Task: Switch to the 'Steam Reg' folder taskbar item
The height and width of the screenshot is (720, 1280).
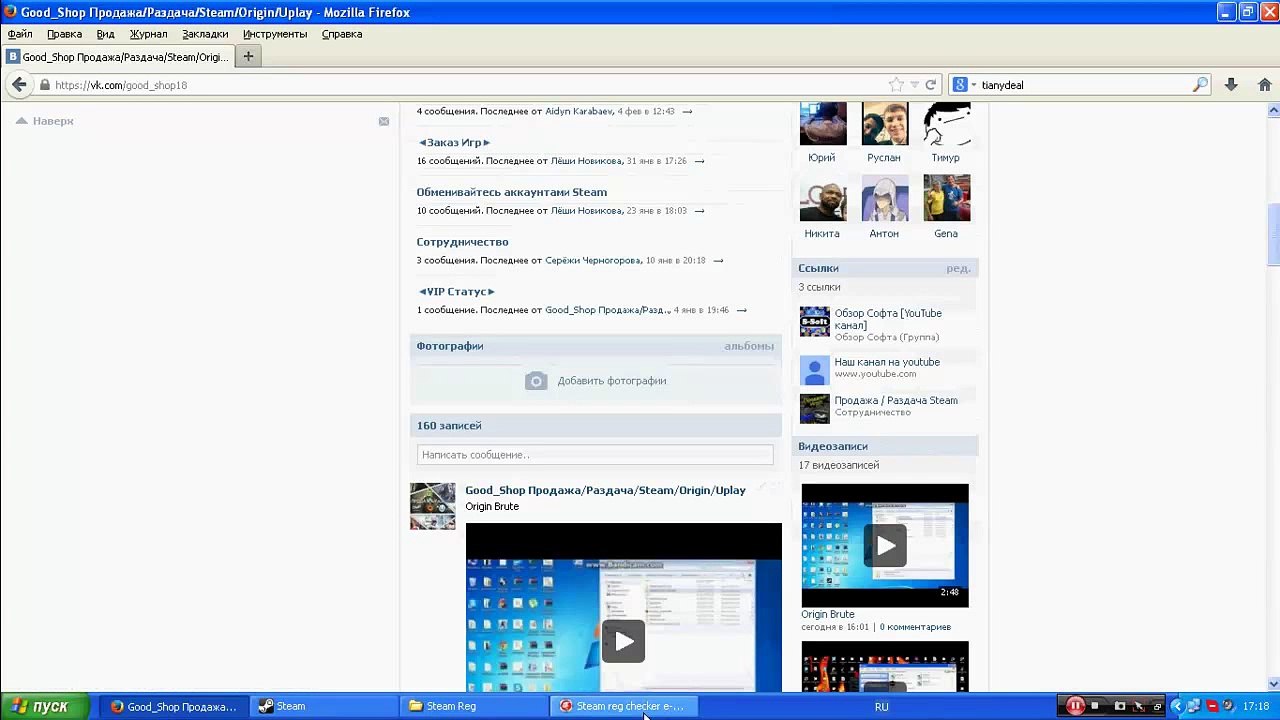Action: [x=472, y=706]
